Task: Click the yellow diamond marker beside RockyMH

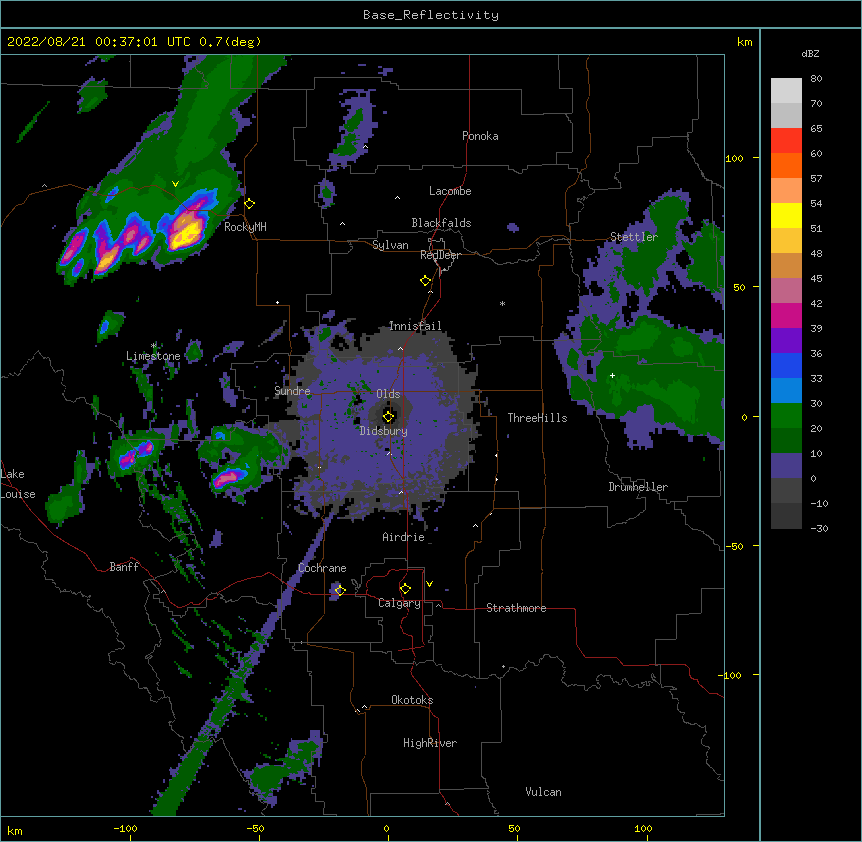Action: click(x=250, y=204)
